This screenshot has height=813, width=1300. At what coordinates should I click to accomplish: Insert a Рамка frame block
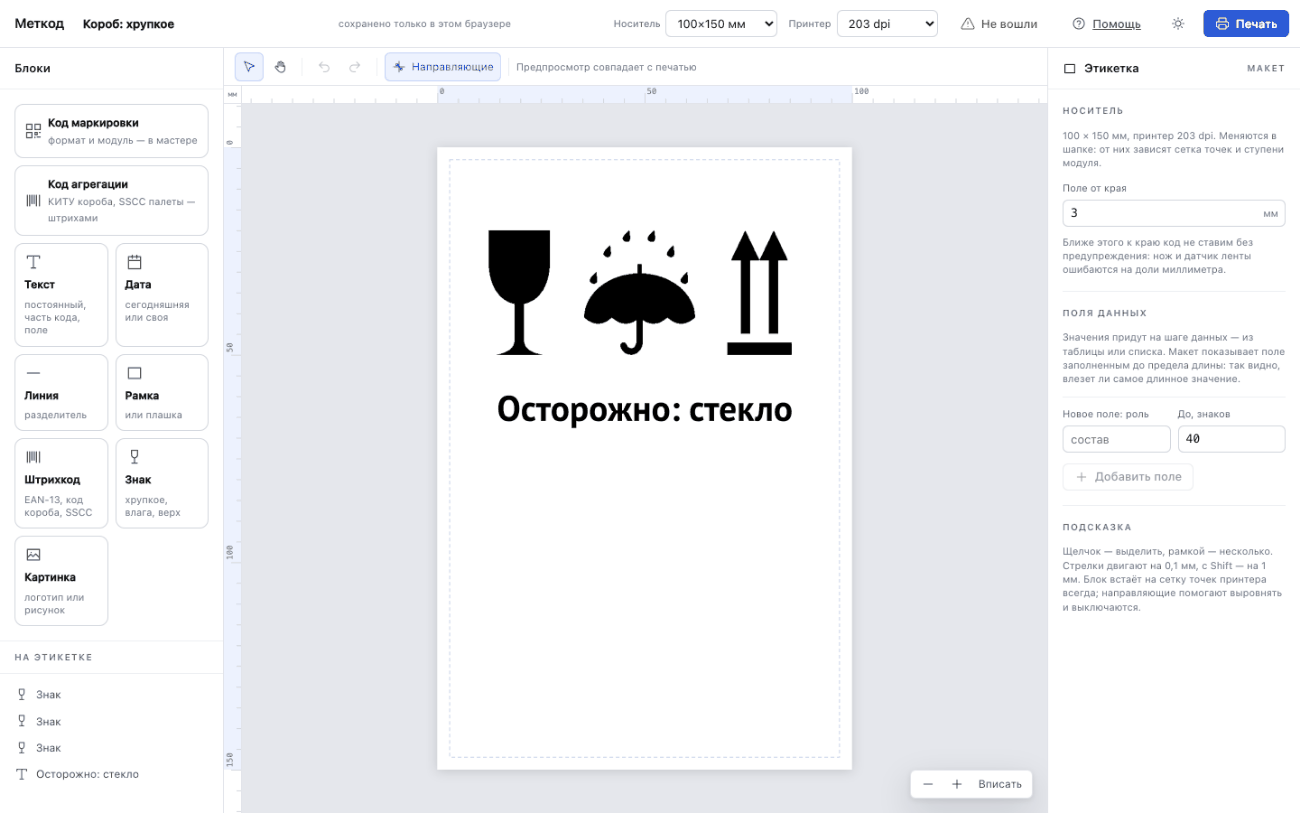[x=162, y=392]
